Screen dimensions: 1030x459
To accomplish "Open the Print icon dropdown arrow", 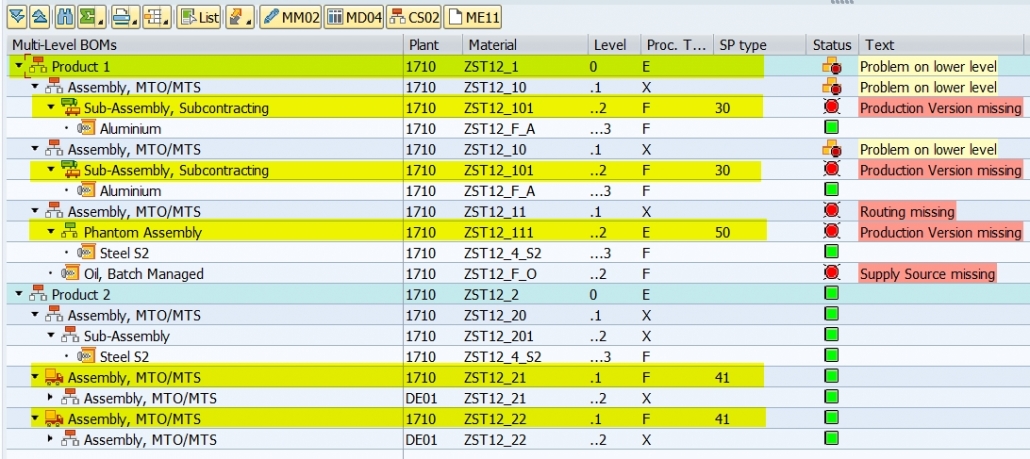I will (x=135, y=22).
